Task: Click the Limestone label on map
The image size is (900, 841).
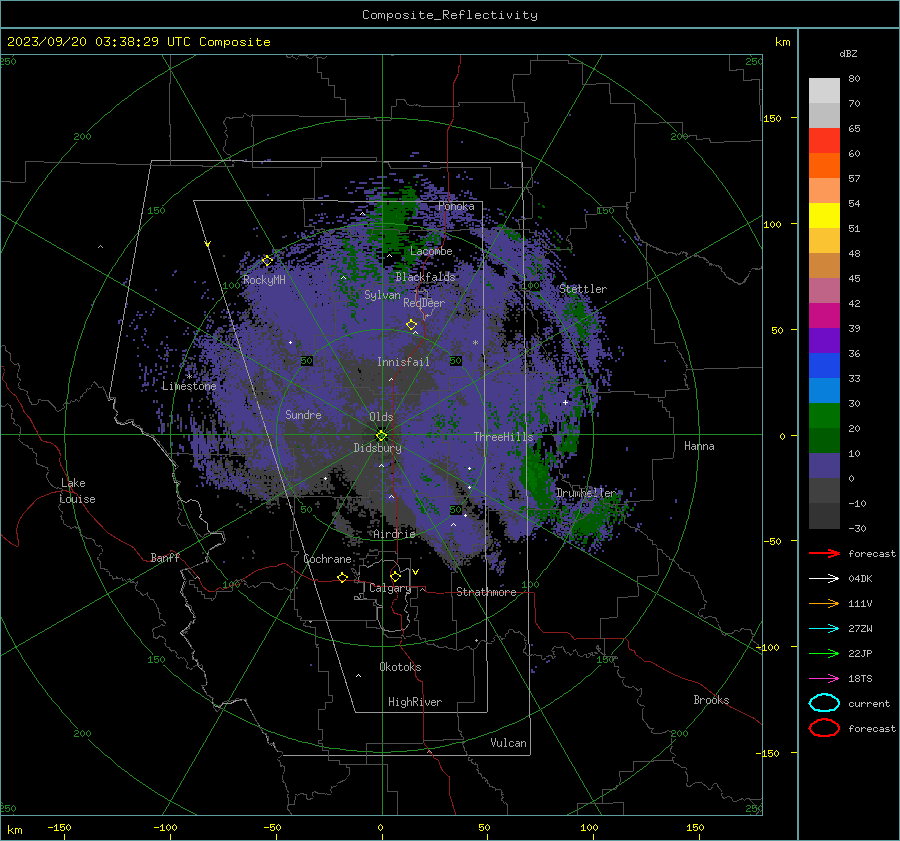Action: click(x=189, y=386)
